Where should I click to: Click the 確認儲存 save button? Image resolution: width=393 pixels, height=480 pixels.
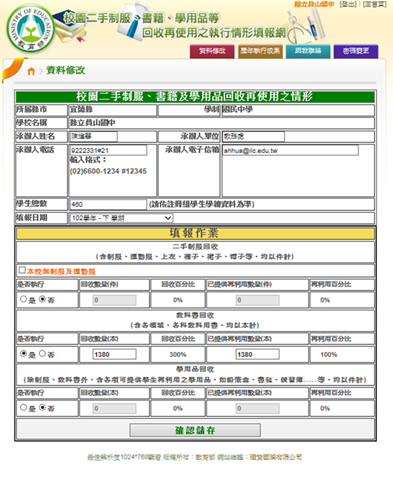(195, 430)
